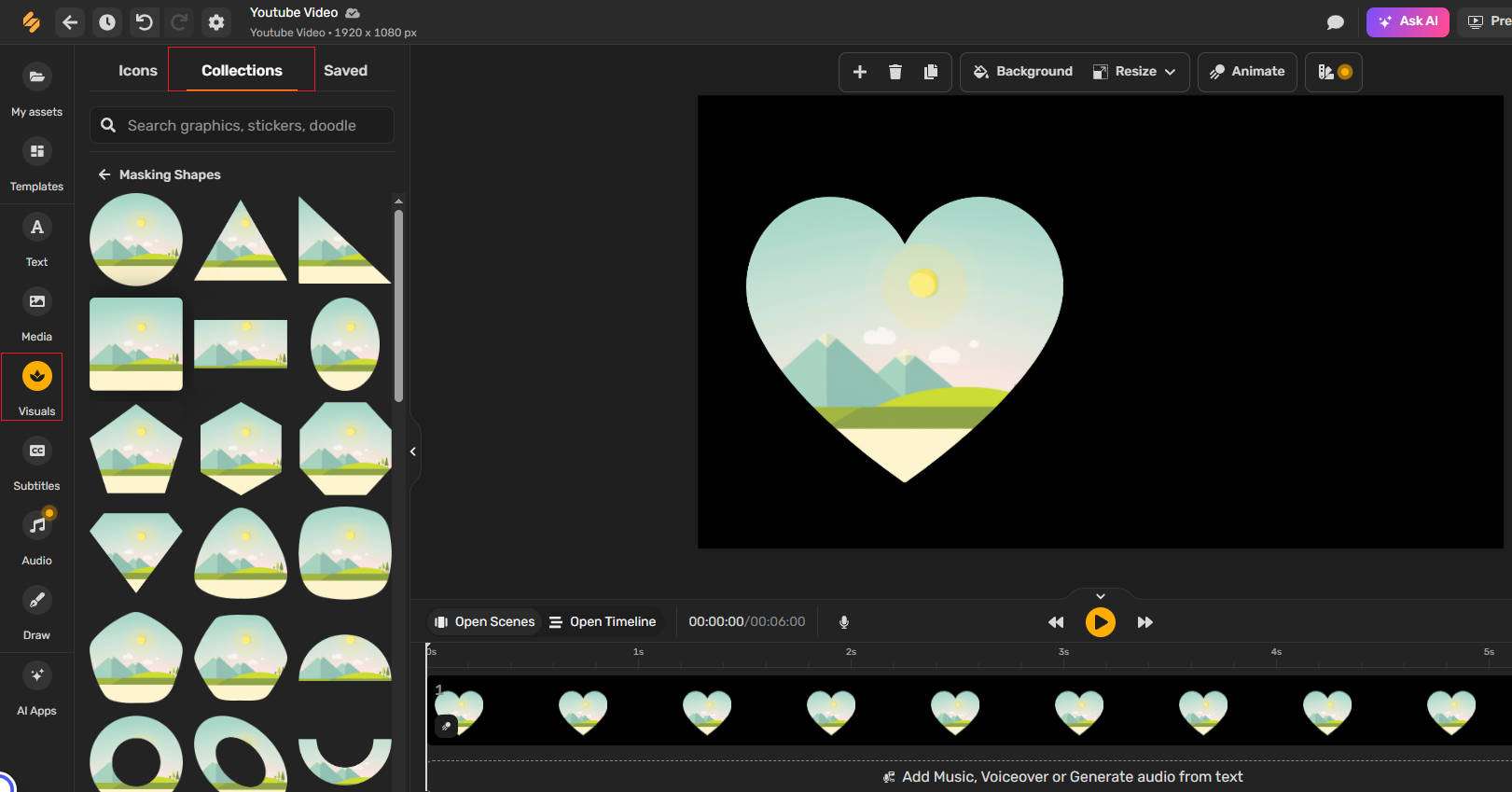
Task: Click the Background button
Action: (1023, 72)
